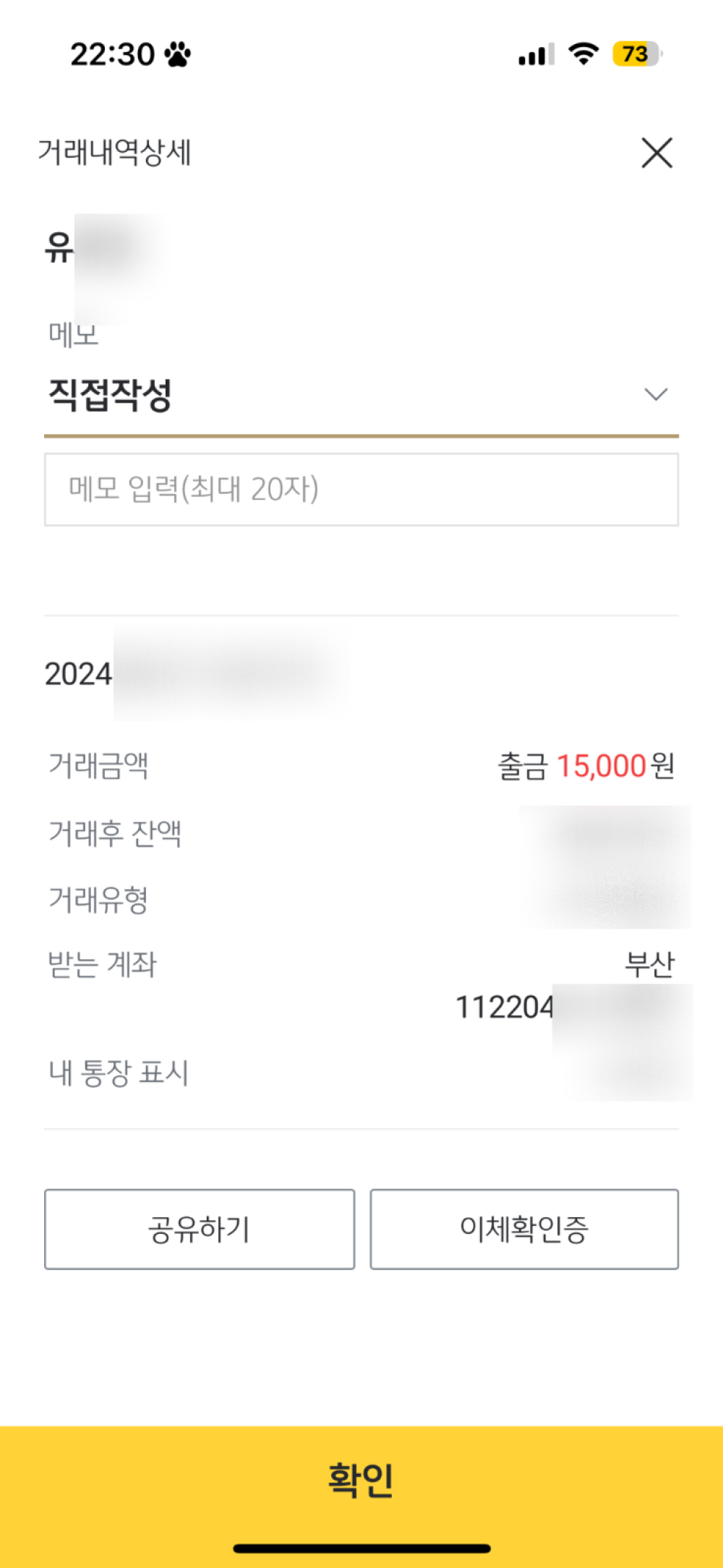Tap the 112204 account number
The height and width of the screenshot is (1568, 723).
[504, 1007]
